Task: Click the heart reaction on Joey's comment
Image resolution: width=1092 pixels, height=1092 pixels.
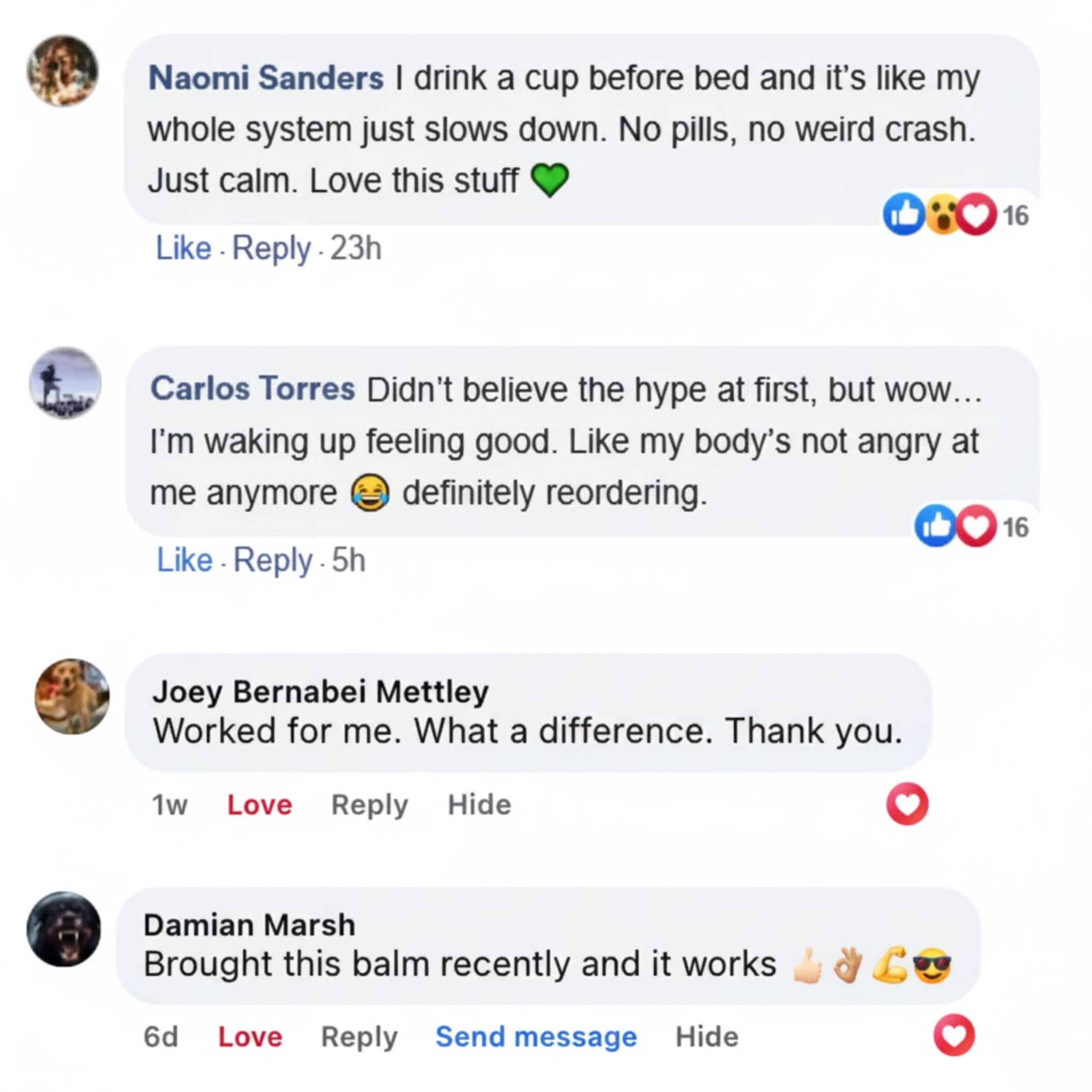Action: tap(907, 804)
